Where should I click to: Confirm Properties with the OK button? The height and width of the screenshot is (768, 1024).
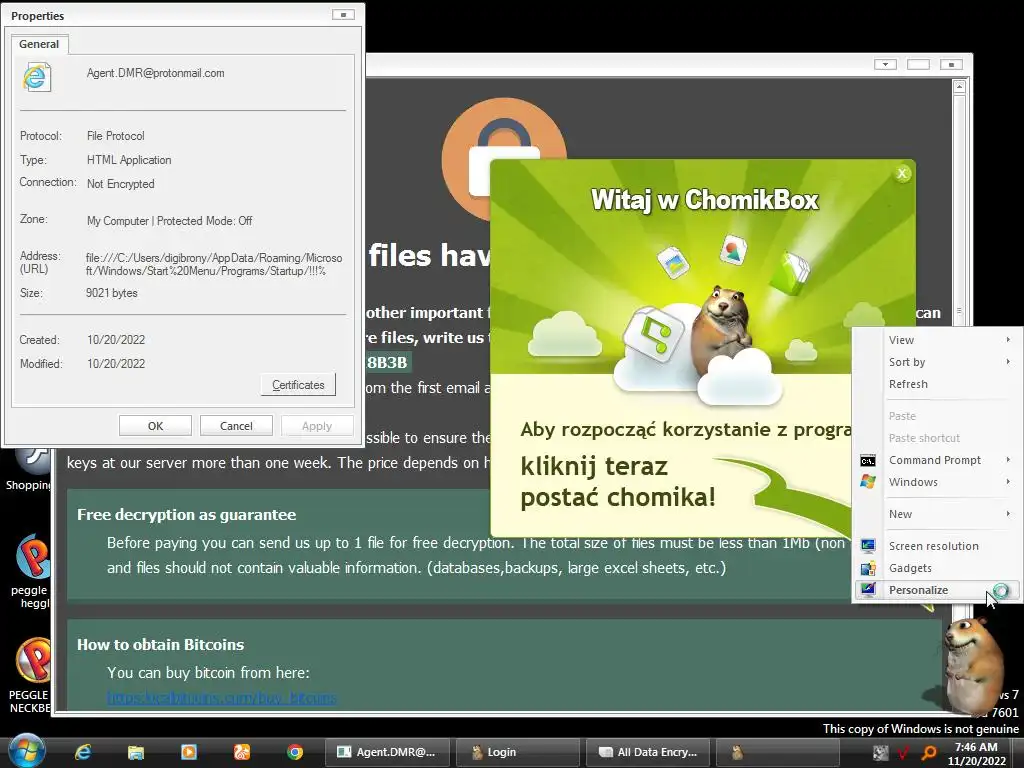tap(155, 426)
